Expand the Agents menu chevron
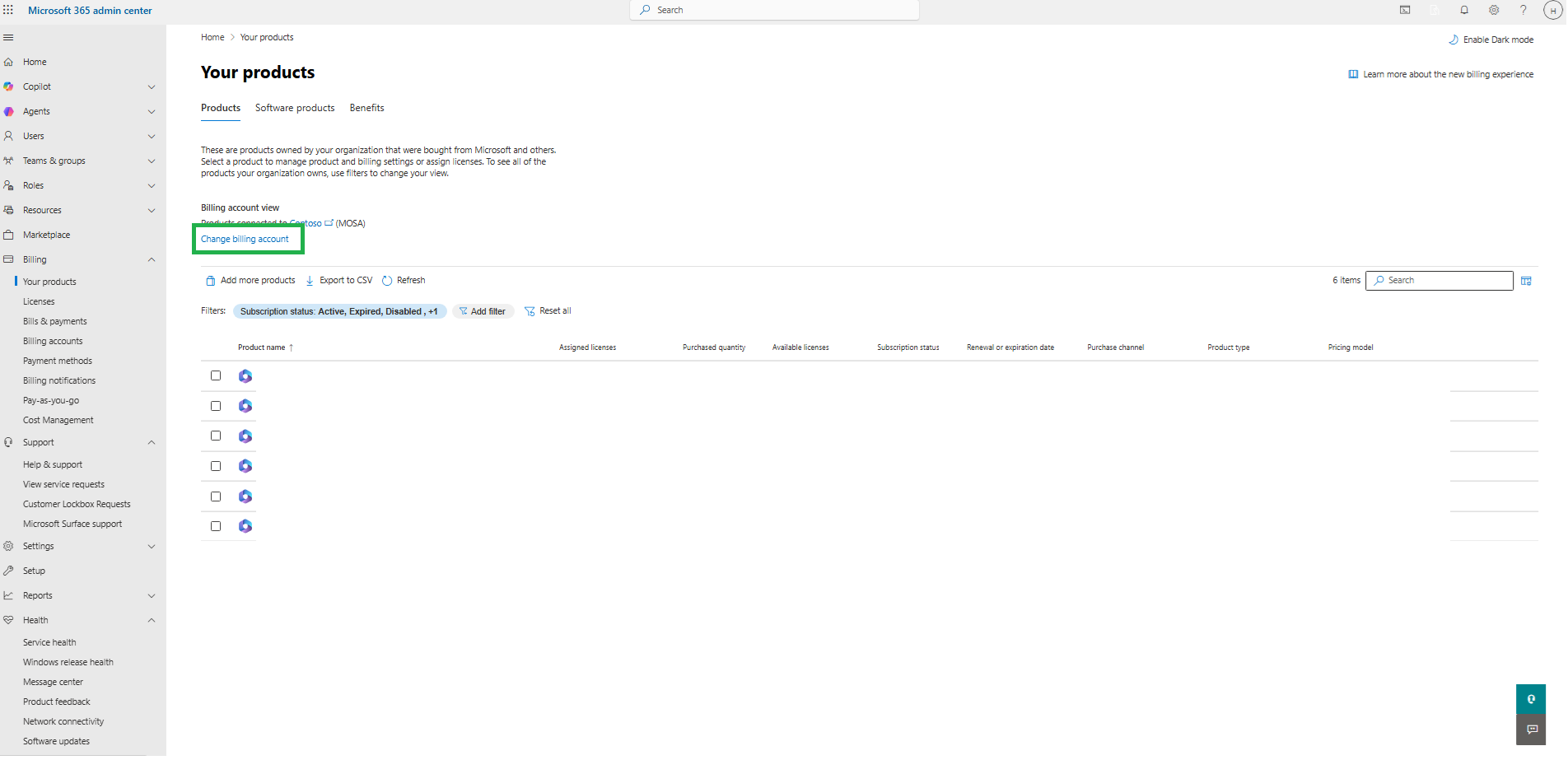 152,112
